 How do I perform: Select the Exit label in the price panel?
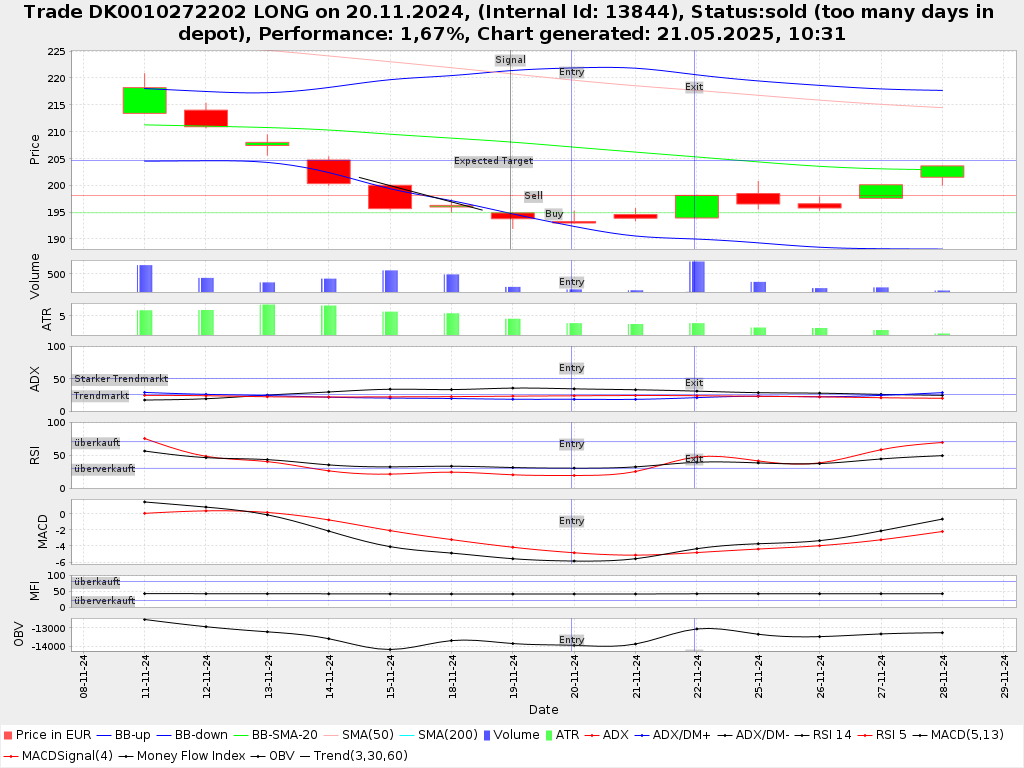[694, 87]
